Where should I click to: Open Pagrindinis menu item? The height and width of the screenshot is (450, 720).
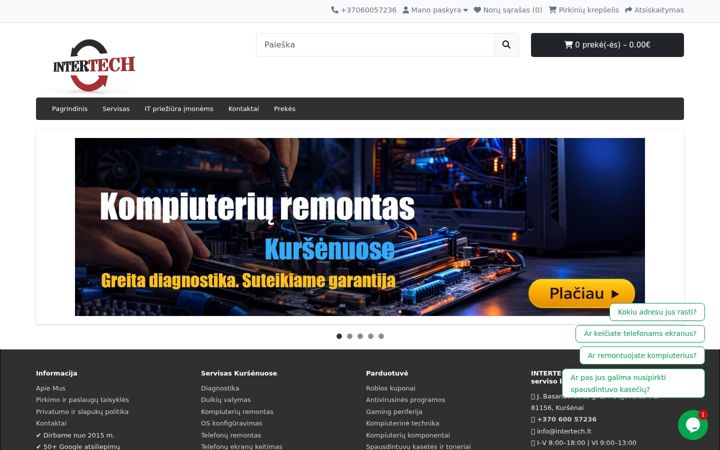pyautogui.click(x=70, y=109)
